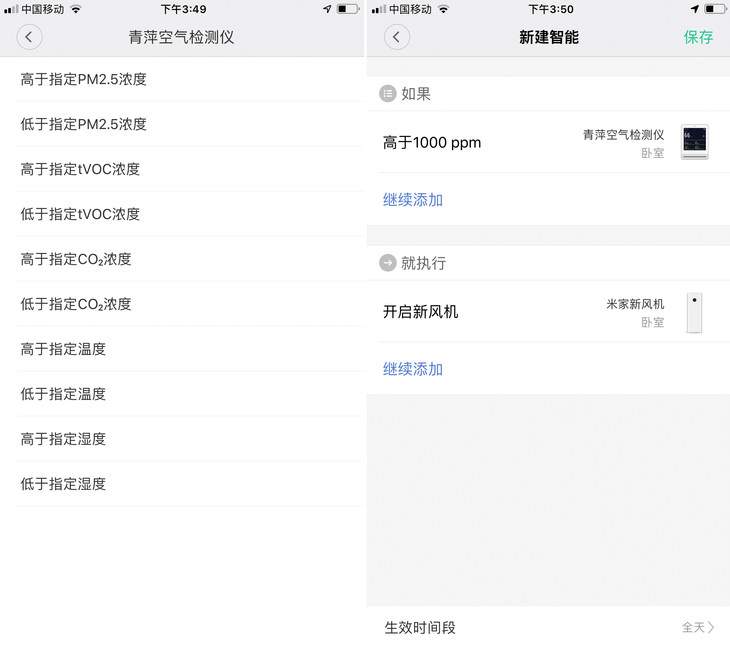Tap the 下午3:50 status bar time
The width and height of the screenshot is (730, 649).
(551, 9)
